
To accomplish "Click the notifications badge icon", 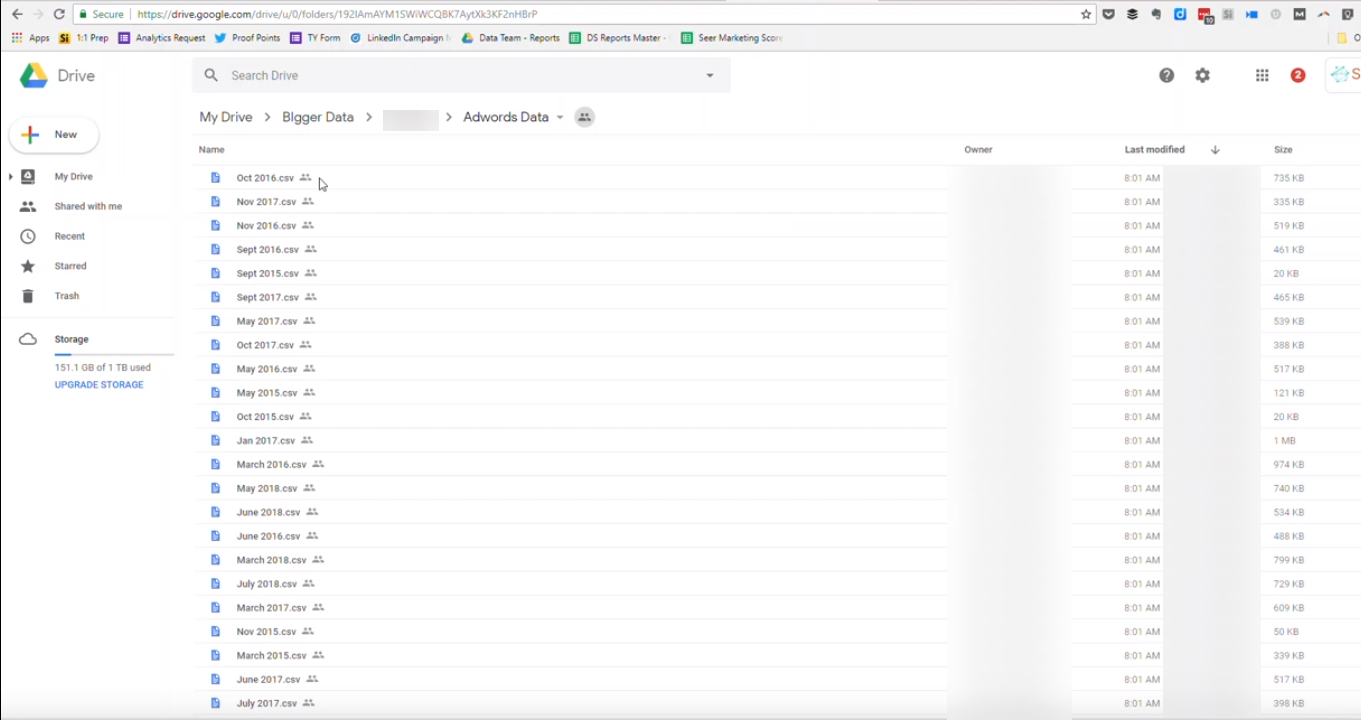I will (x=1298, y=75).
